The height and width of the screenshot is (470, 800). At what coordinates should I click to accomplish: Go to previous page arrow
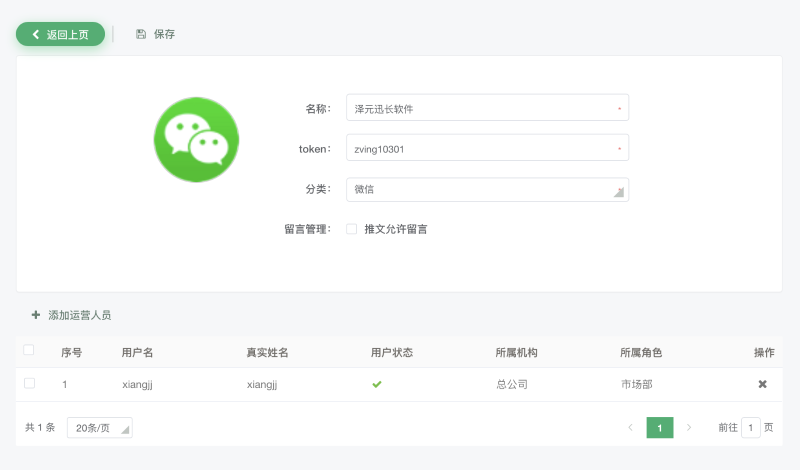point(631,428)
